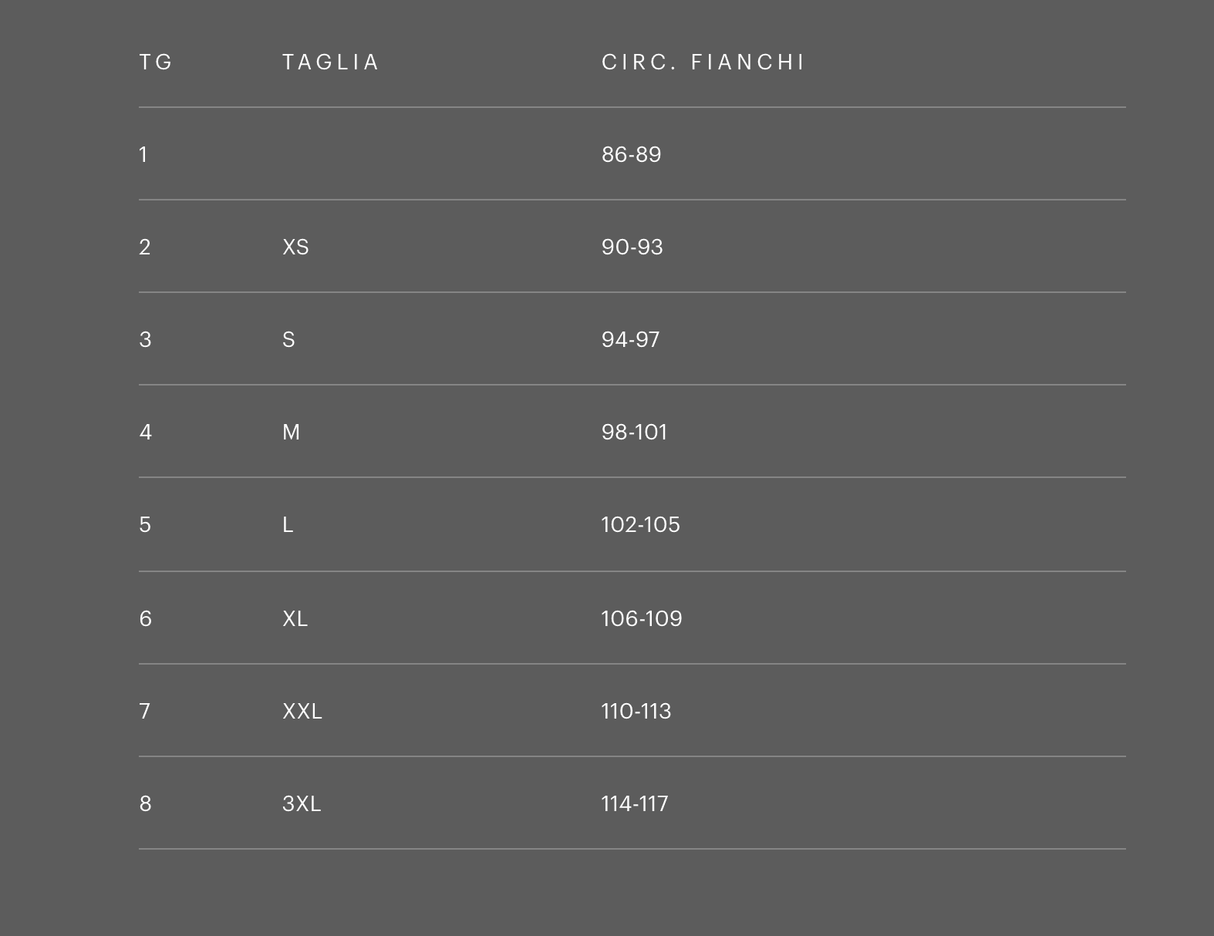1214x936 pixels.
Task: Select the 98-101 hip measurement
Action: pos(634,432)
